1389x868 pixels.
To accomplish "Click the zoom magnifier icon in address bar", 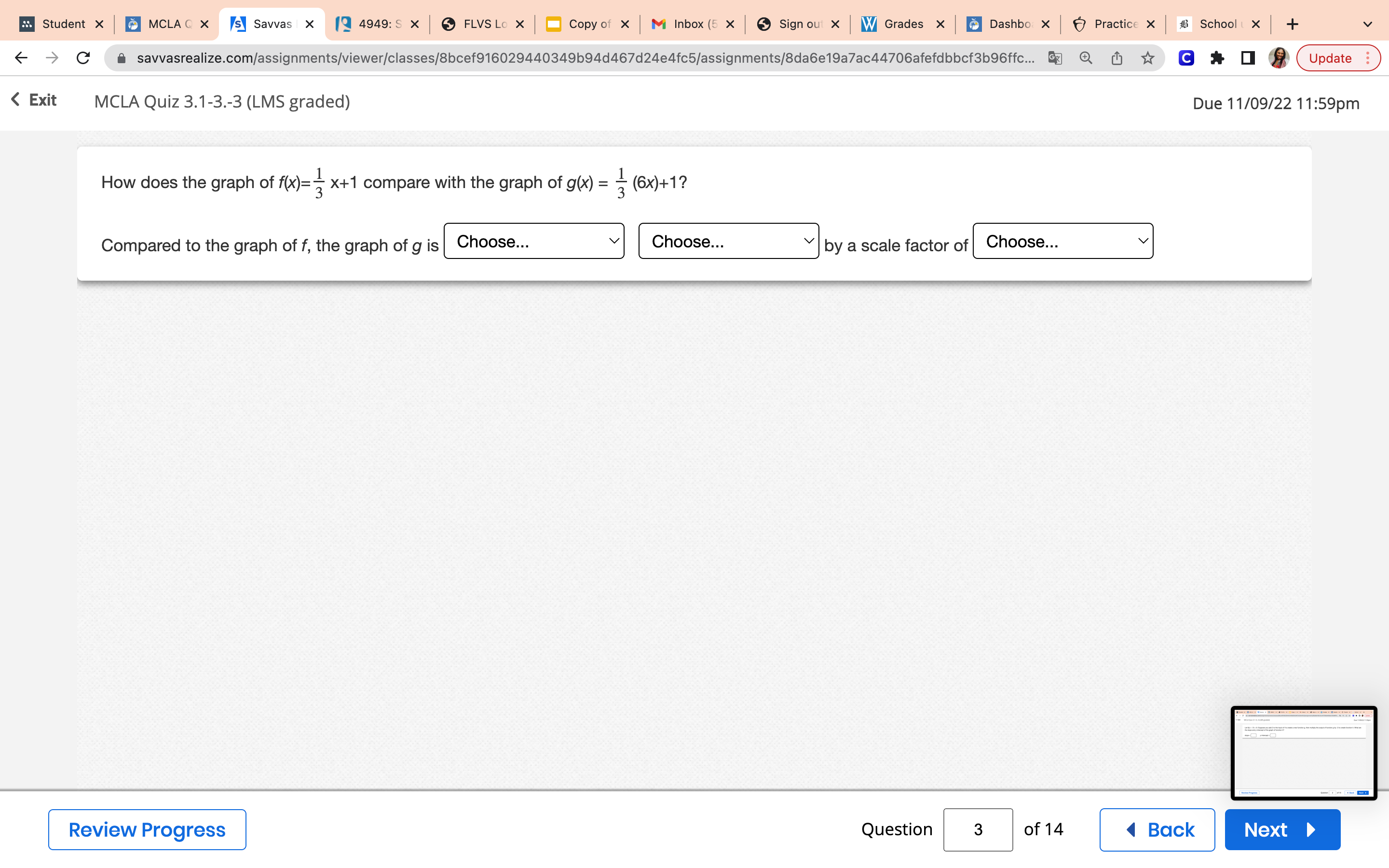I will pos(1085,58).
